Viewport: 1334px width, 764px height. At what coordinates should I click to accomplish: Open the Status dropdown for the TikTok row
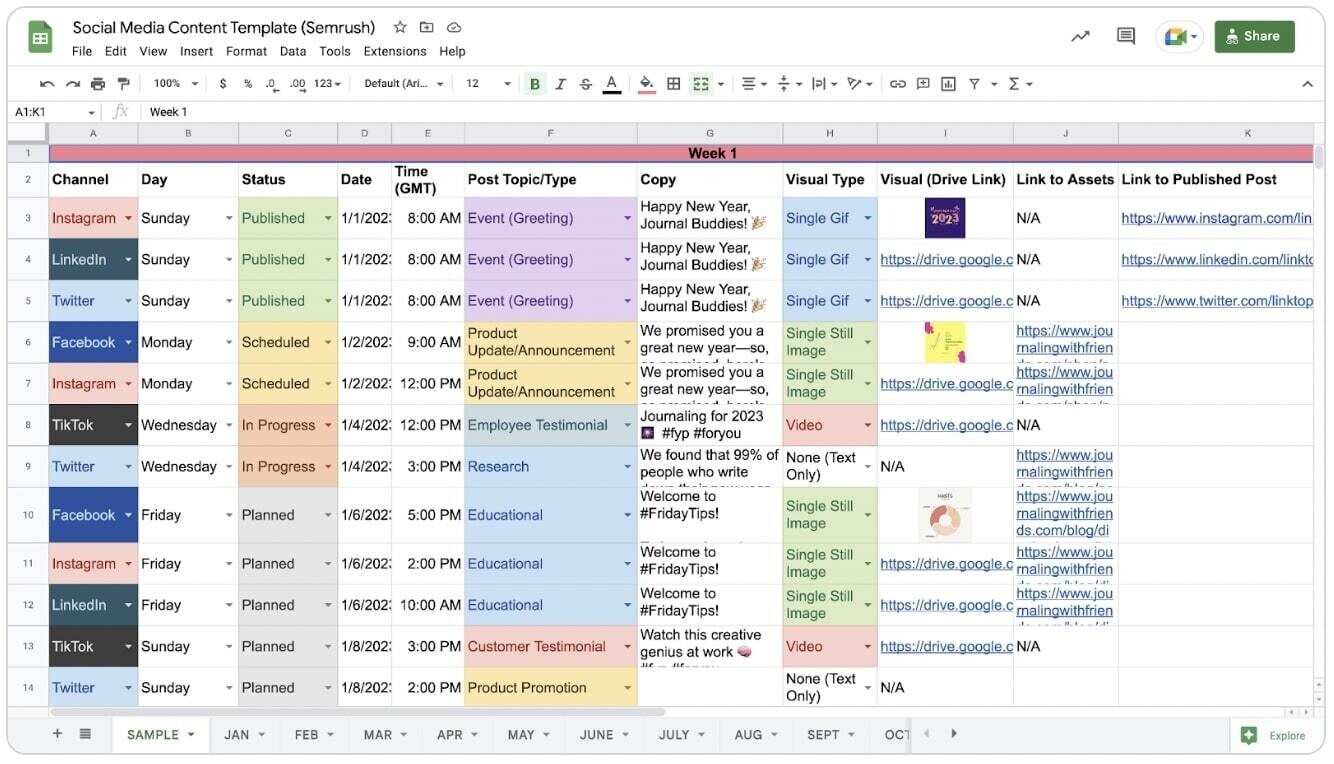point(328,425)
